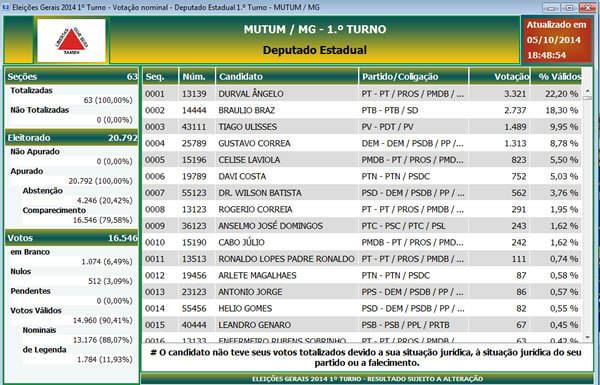Click the Seções panel header
600x385 pixels.
pyautogui.click(x=72, y=77)
